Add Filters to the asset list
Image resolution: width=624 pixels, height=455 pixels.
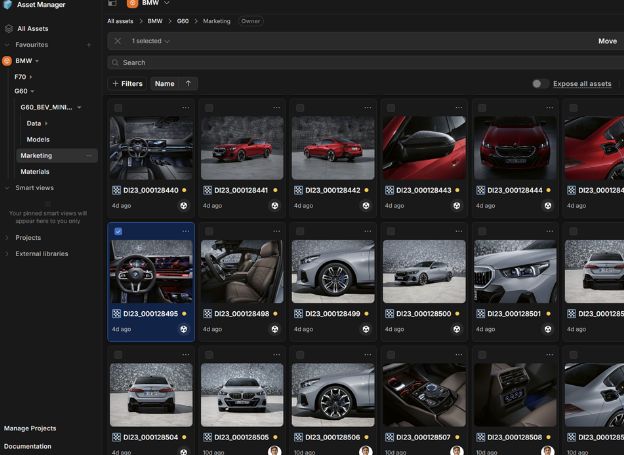tap(127, 84)
